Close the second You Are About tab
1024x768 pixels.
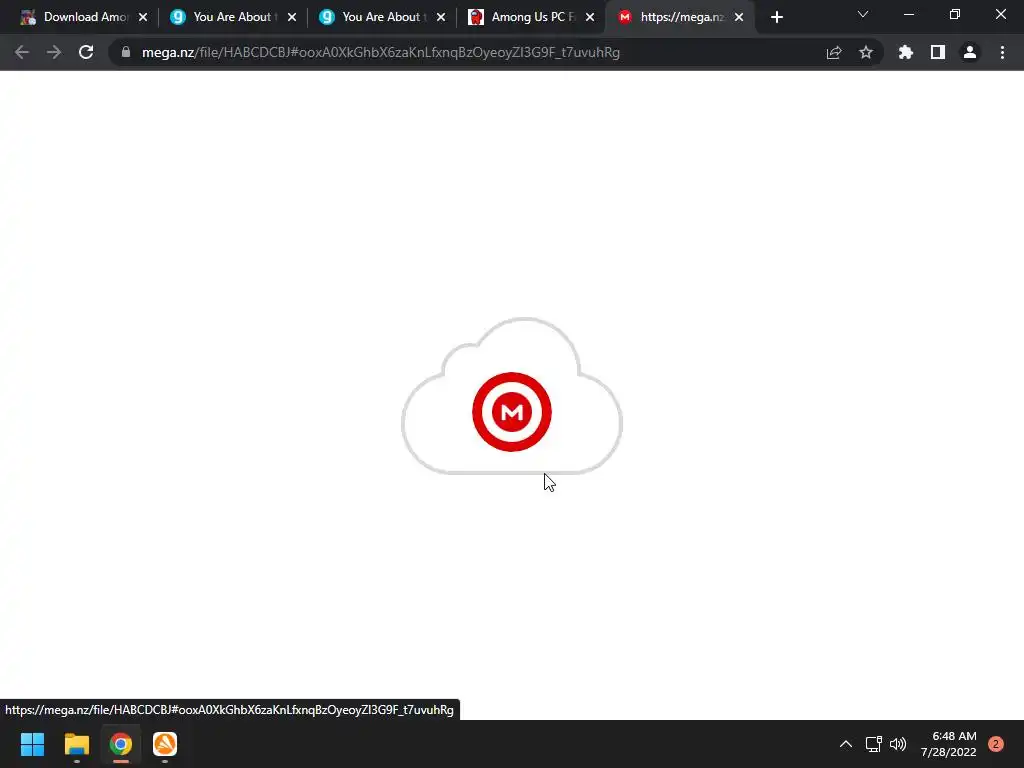[441, 17]
